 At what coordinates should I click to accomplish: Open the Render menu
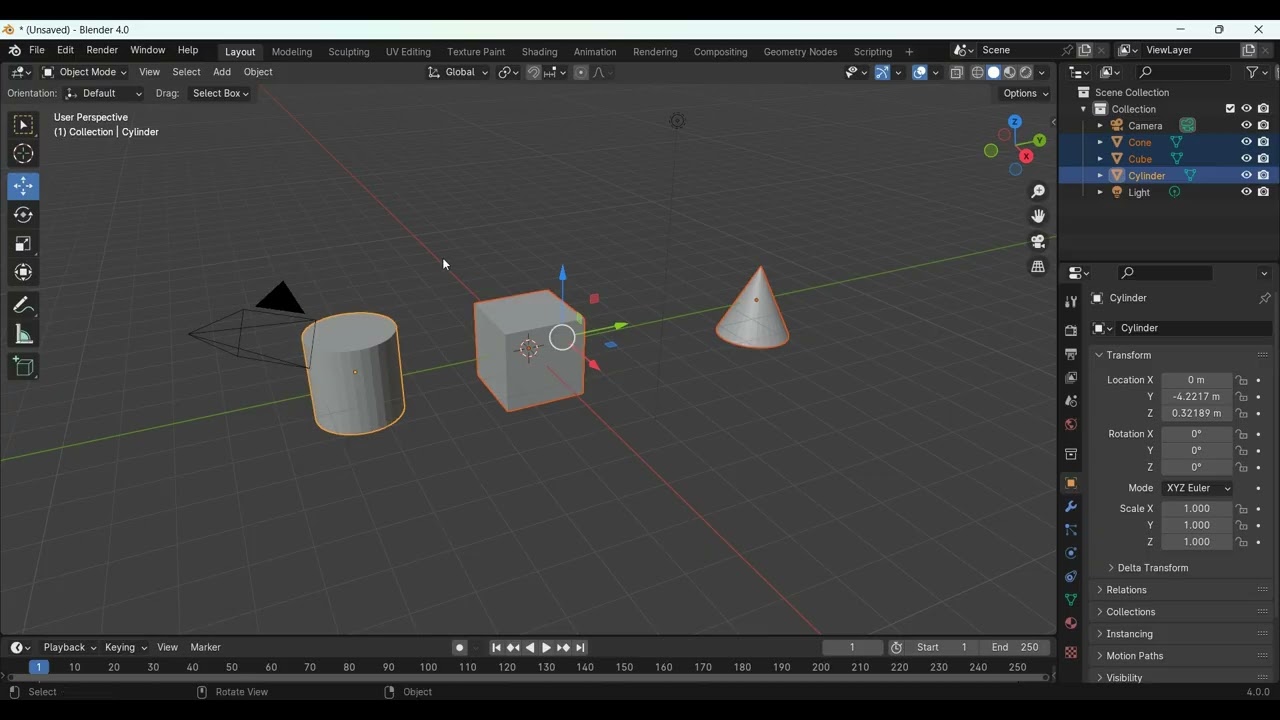point(102,50)
